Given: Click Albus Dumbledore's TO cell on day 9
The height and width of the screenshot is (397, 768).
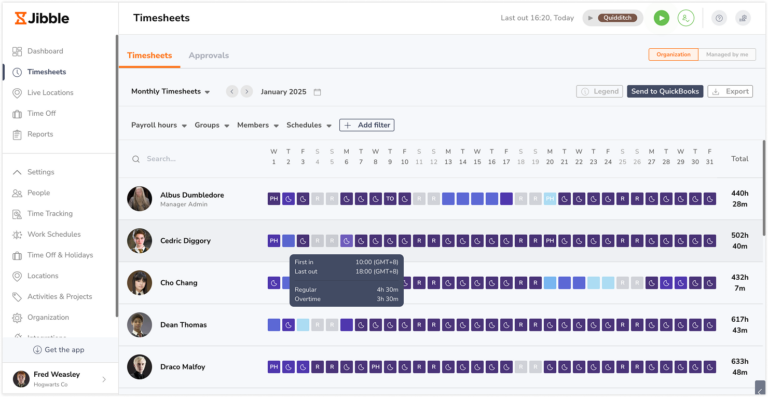Looking at the screenshot, I should pos(390,199).
